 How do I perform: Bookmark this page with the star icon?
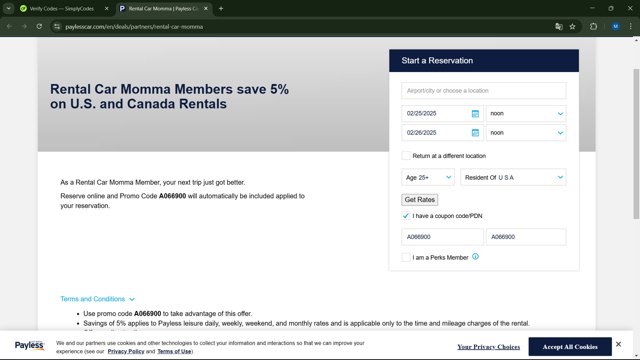click(572, 27)
